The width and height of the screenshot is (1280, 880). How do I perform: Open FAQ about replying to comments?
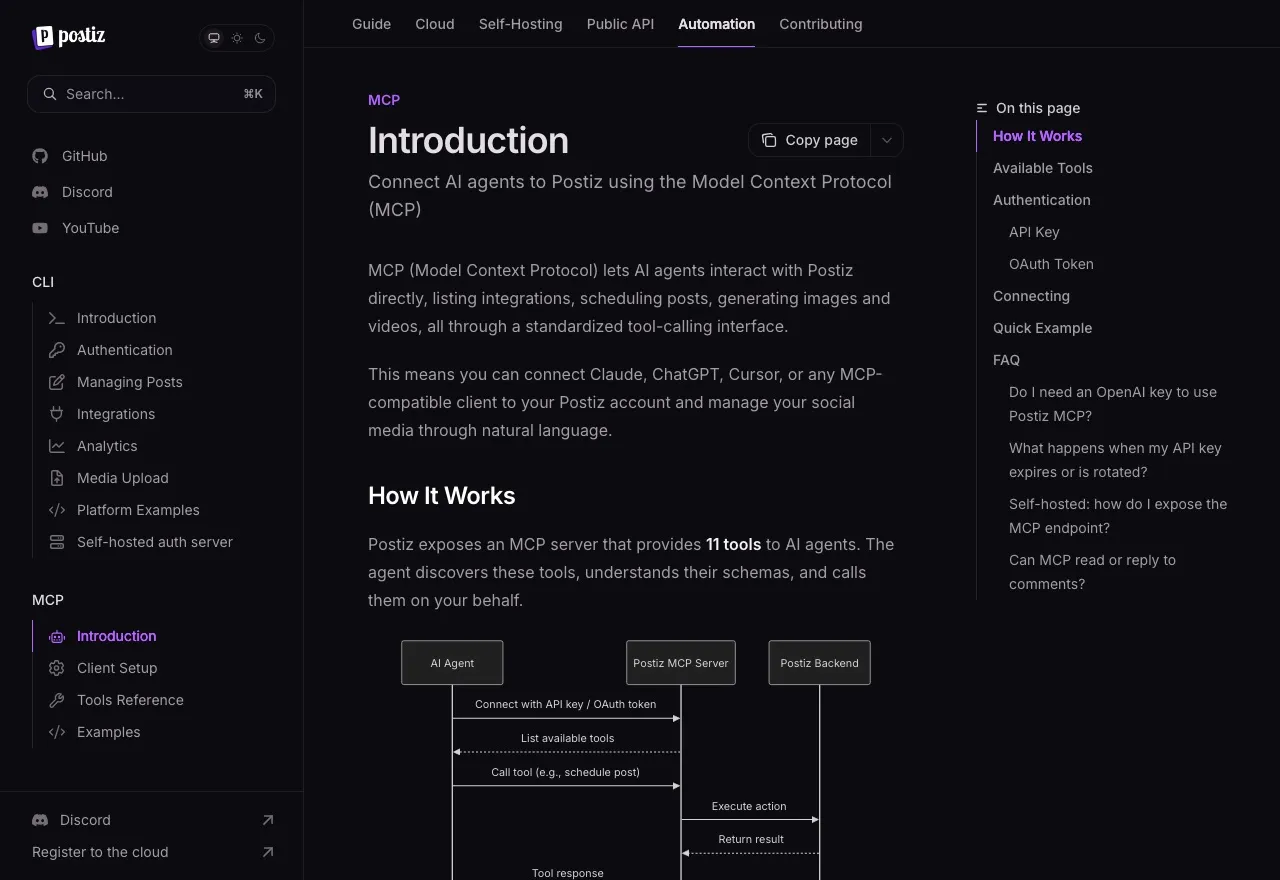click(x=1092, y=572)
